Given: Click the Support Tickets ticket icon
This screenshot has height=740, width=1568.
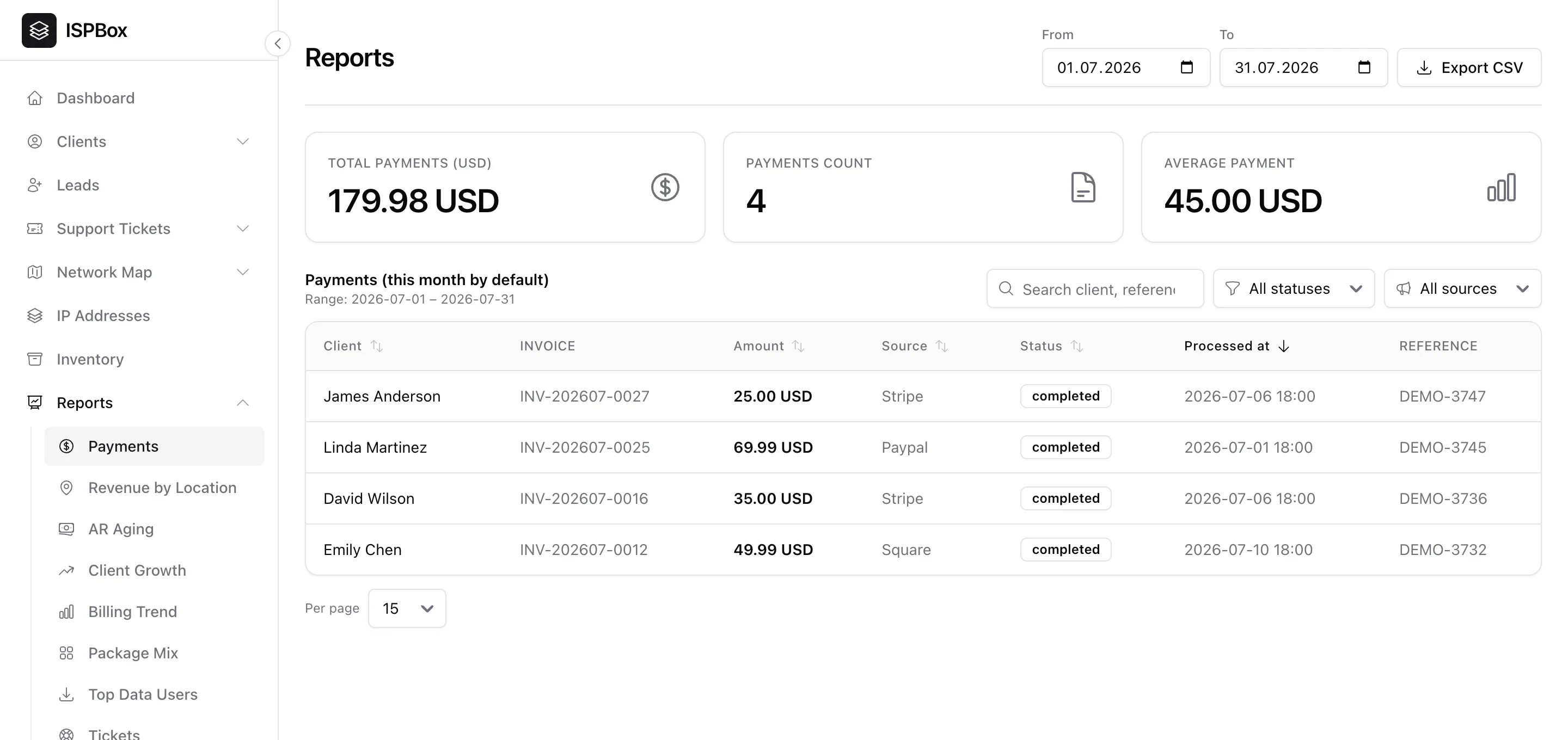Looking at the screenshot, I should [x=35, y=228].
